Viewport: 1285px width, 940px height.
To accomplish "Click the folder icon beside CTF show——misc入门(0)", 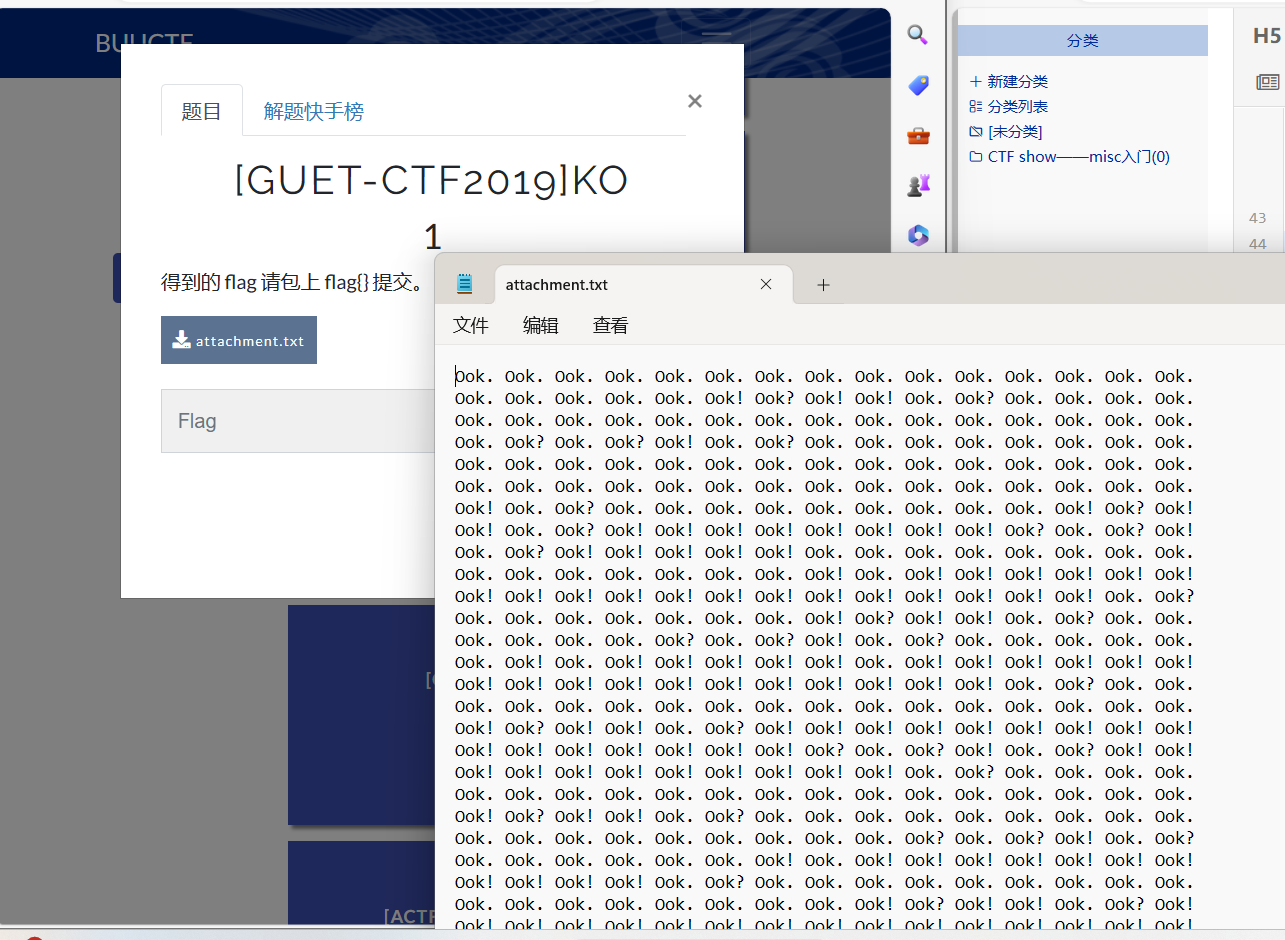I will click(976, 156).
